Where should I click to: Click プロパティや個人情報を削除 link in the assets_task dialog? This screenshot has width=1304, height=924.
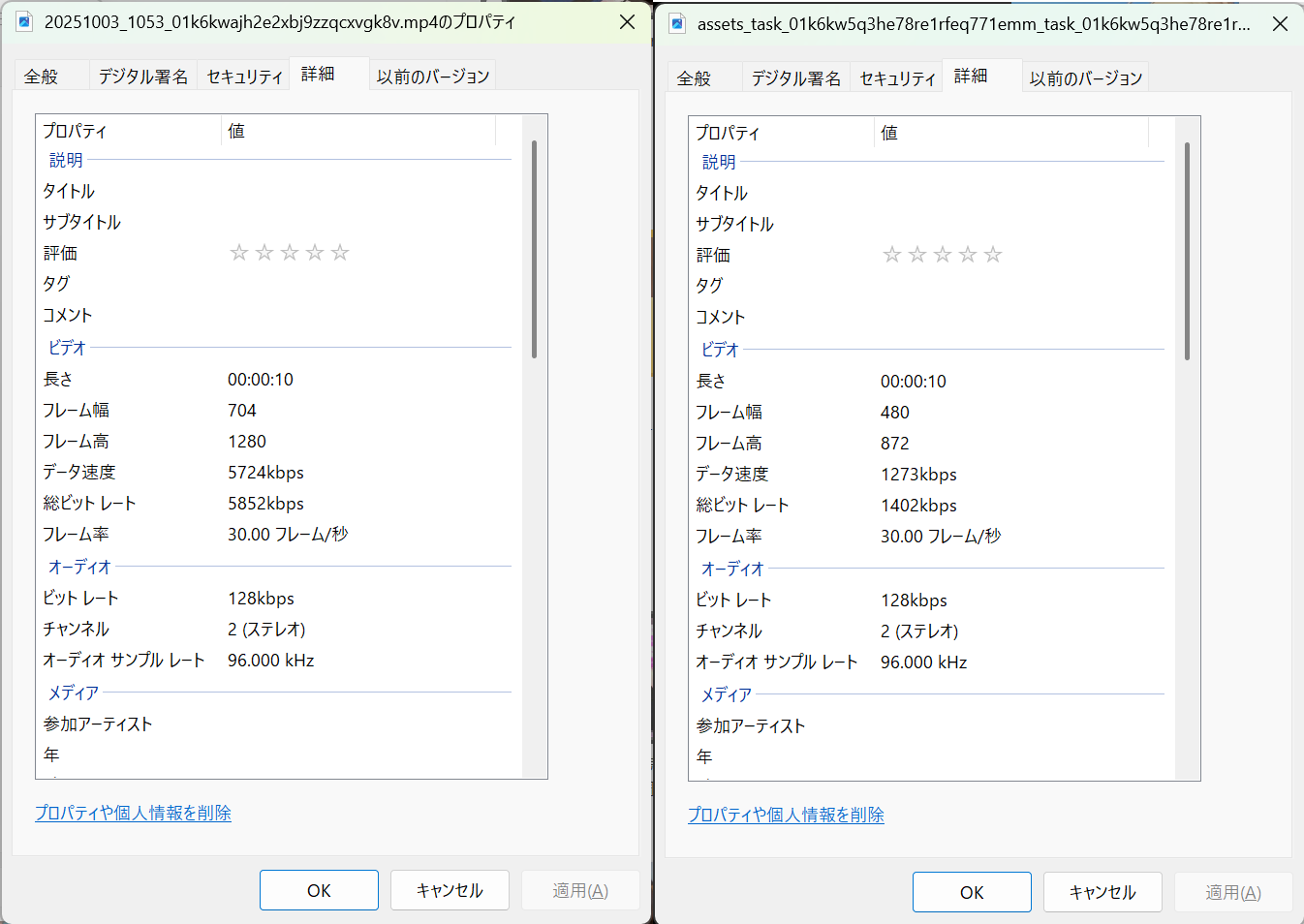[x=786, y=816]
